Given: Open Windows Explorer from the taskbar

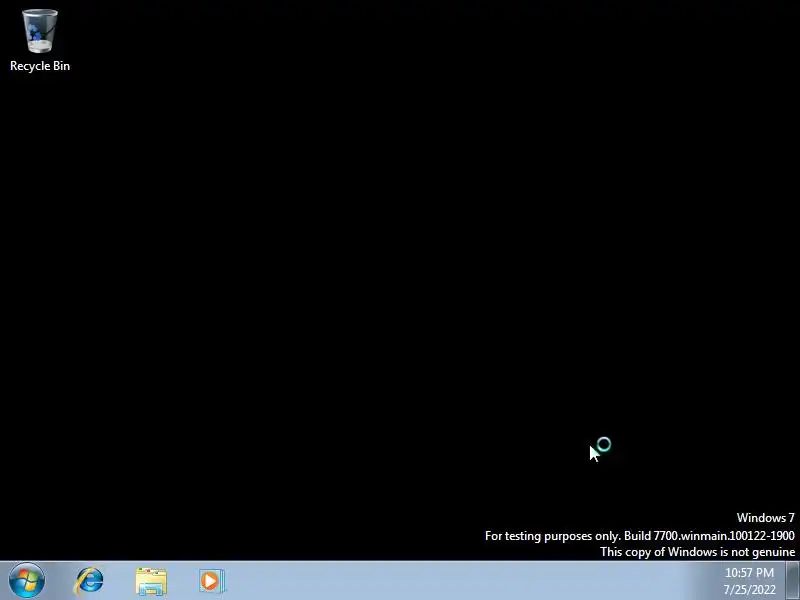Looking at the screenshot, I should pos(151,582).
